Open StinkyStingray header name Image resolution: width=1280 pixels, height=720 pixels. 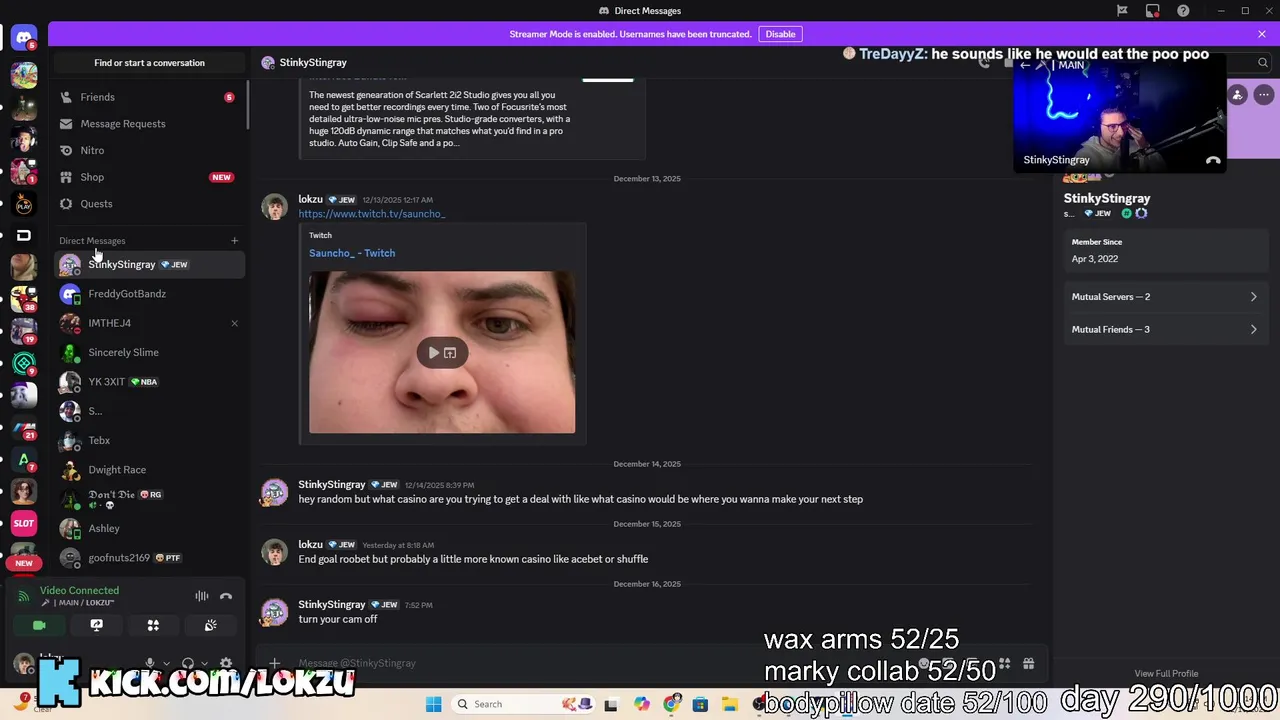pyautogui.click(x=313, y=62)
